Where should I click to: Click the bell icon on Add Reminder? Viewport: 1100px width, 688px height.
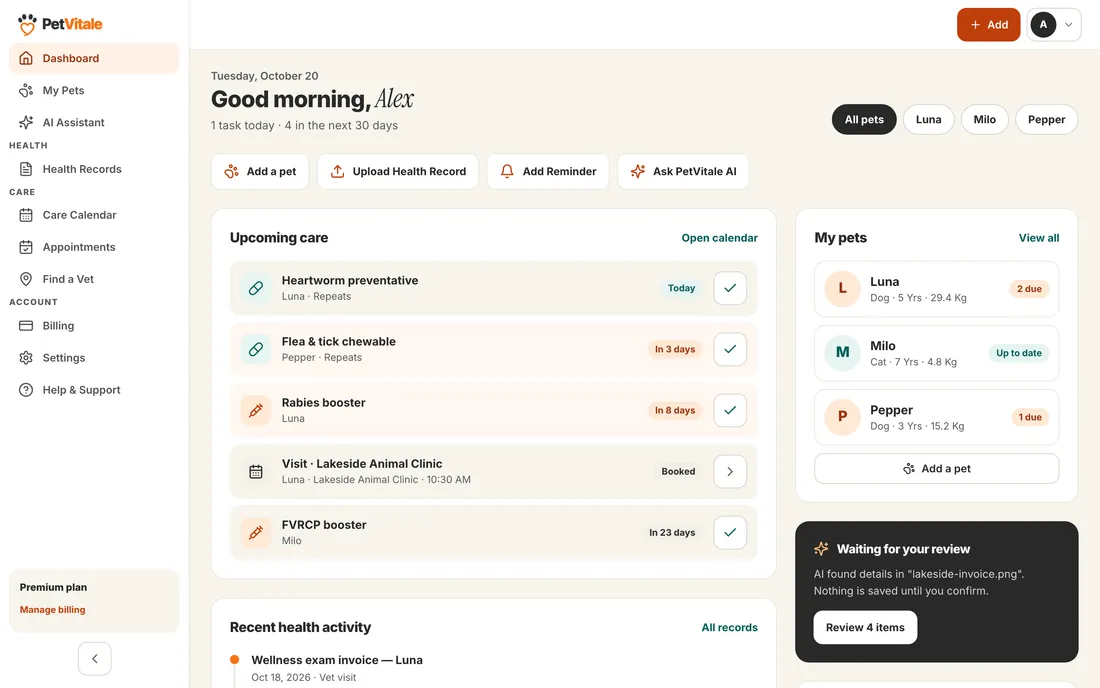pyautogui.click(x=507, y=171)
